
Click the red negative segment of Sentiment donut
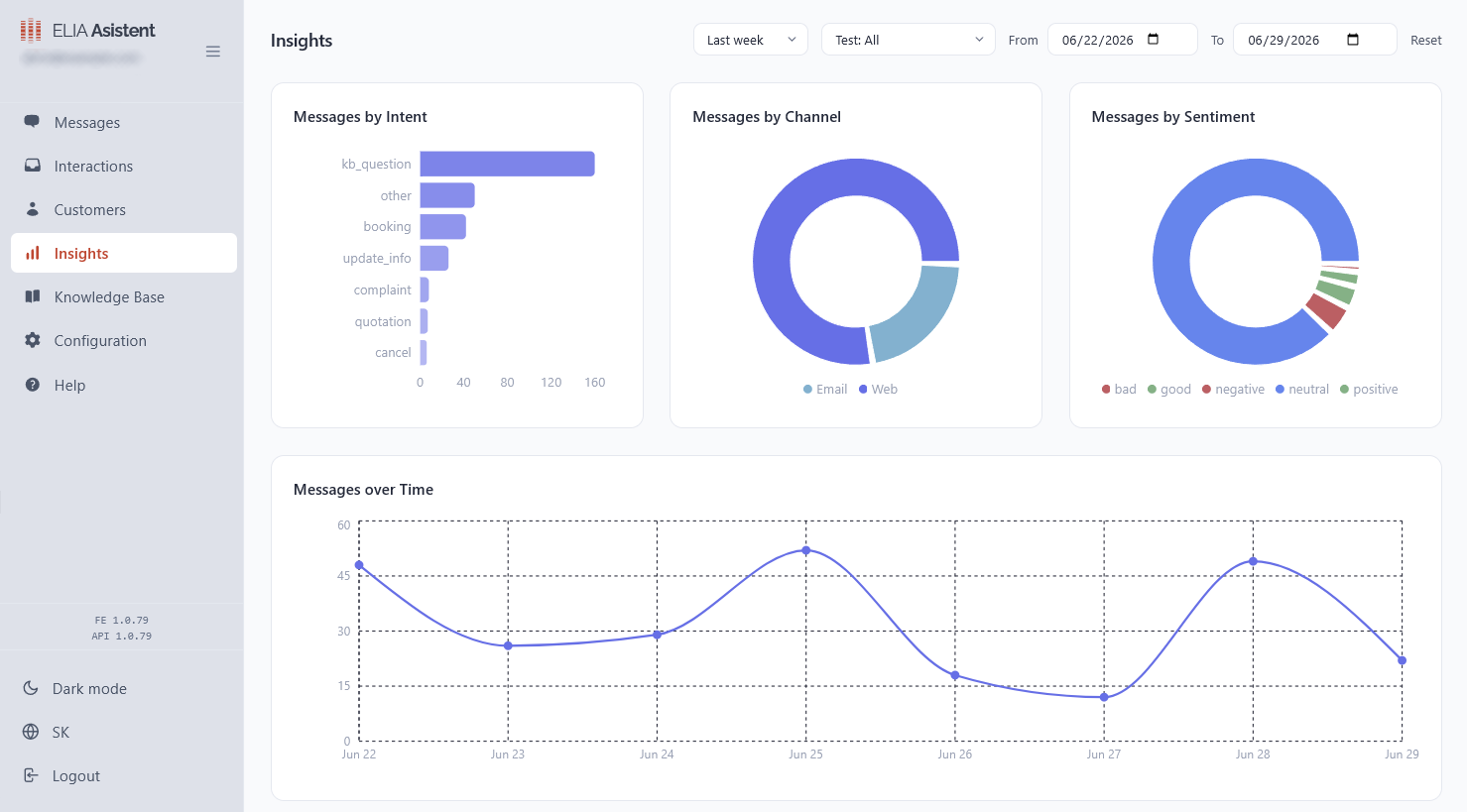point(1325,310)
